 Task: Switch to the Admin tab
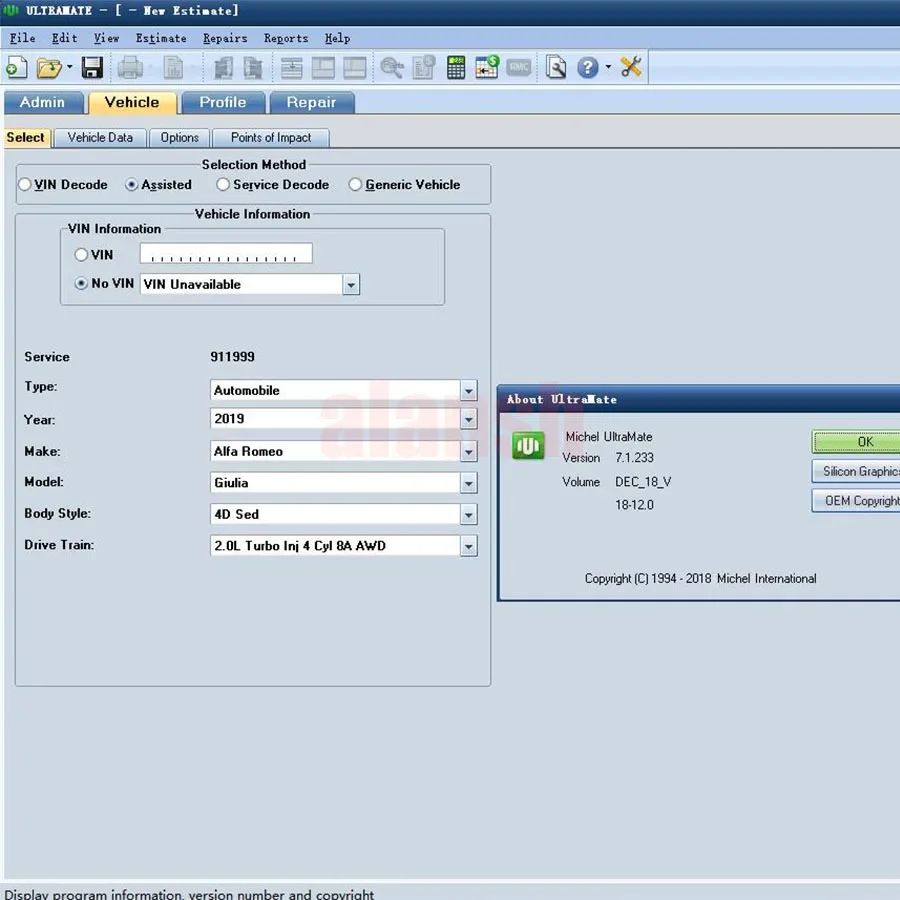[42, 102]
